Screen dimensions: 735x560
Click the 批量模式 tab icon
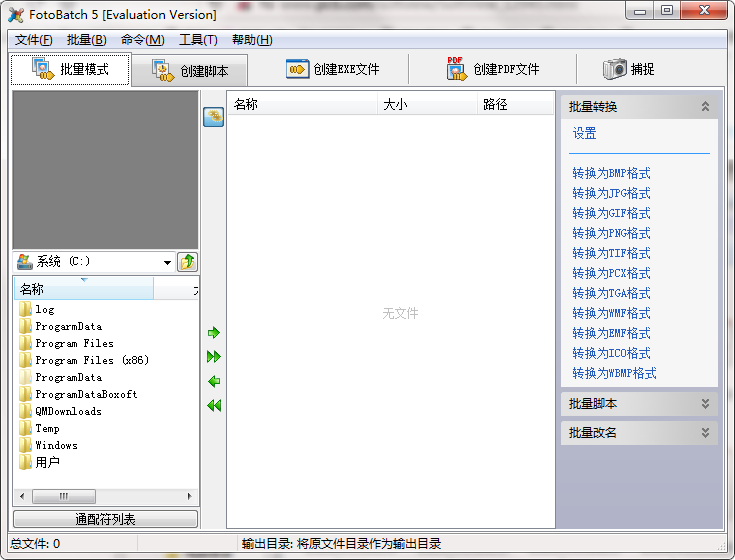pos(43,69)
